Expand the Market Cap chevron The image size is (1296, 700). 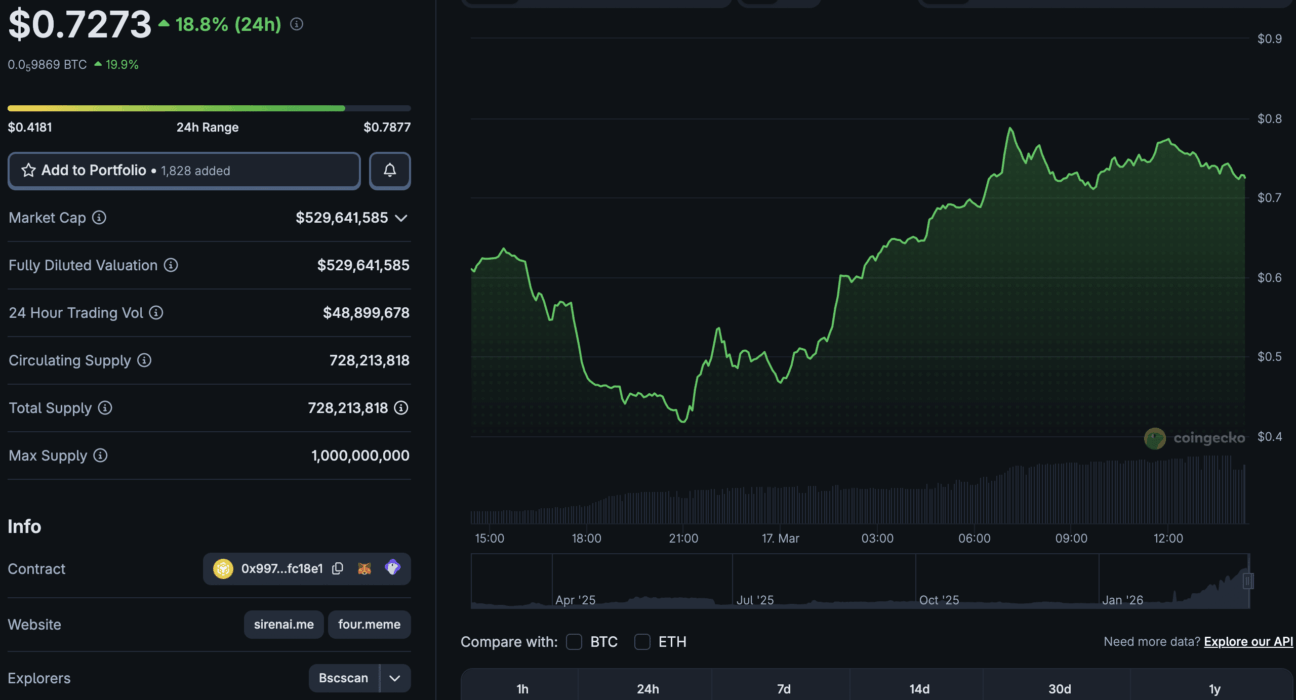[401, 218]
